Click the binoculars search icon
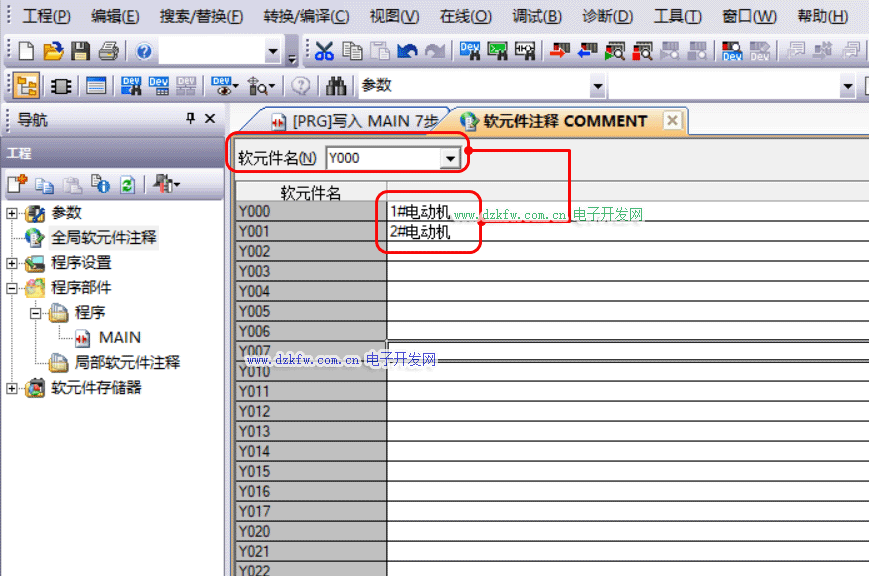 [x=336, y=86]
